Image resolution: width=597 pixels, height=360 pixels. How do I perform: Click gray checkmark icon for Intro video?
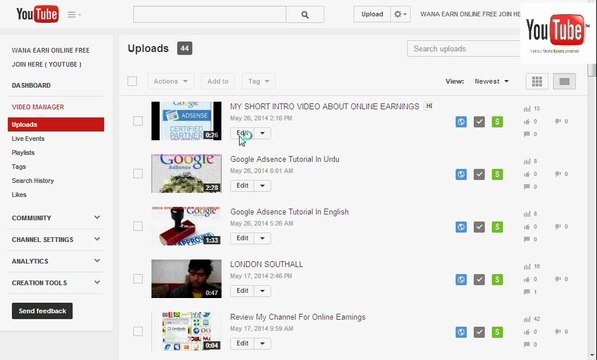[479, 122]
